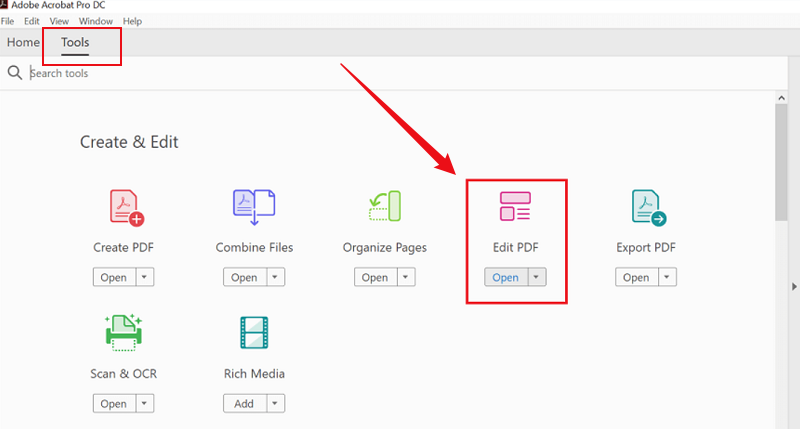Expand the Combine Files dropdown arrow
800x429 pixels.
pyautogui.click(x=275, y=277)
